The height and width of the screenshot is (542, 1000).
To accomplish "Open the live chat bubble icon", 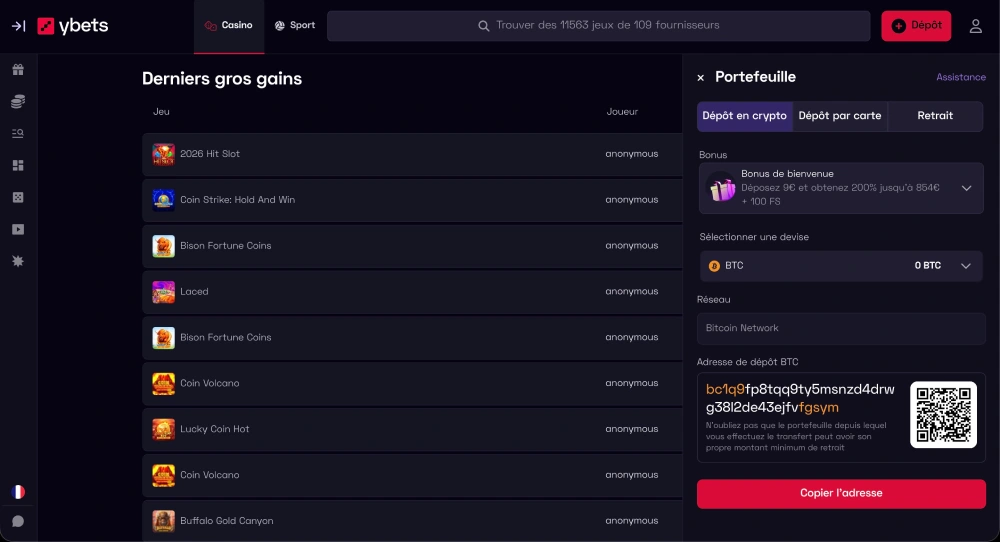I will 18,521.
